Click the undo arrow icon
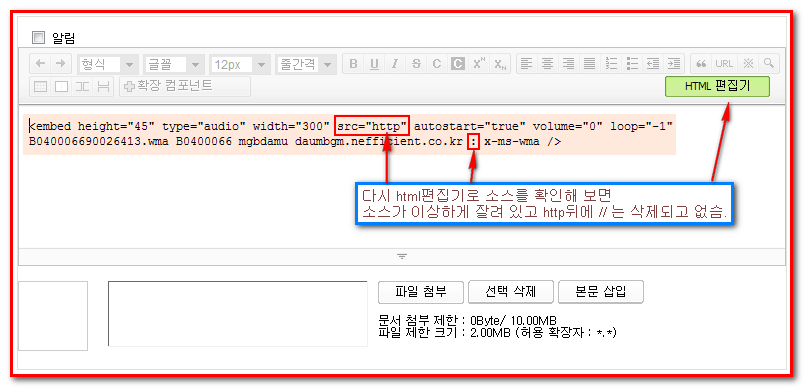This screenshot has height=388, width=804. click(40, 64)
